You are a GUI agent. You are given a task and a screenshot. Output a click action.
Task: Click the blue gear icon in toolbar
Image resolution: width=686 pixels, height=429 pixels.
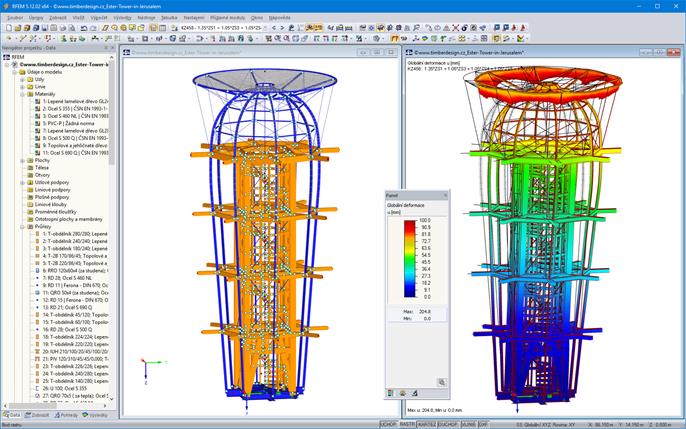pyautogui.click(x=371, y=28)
